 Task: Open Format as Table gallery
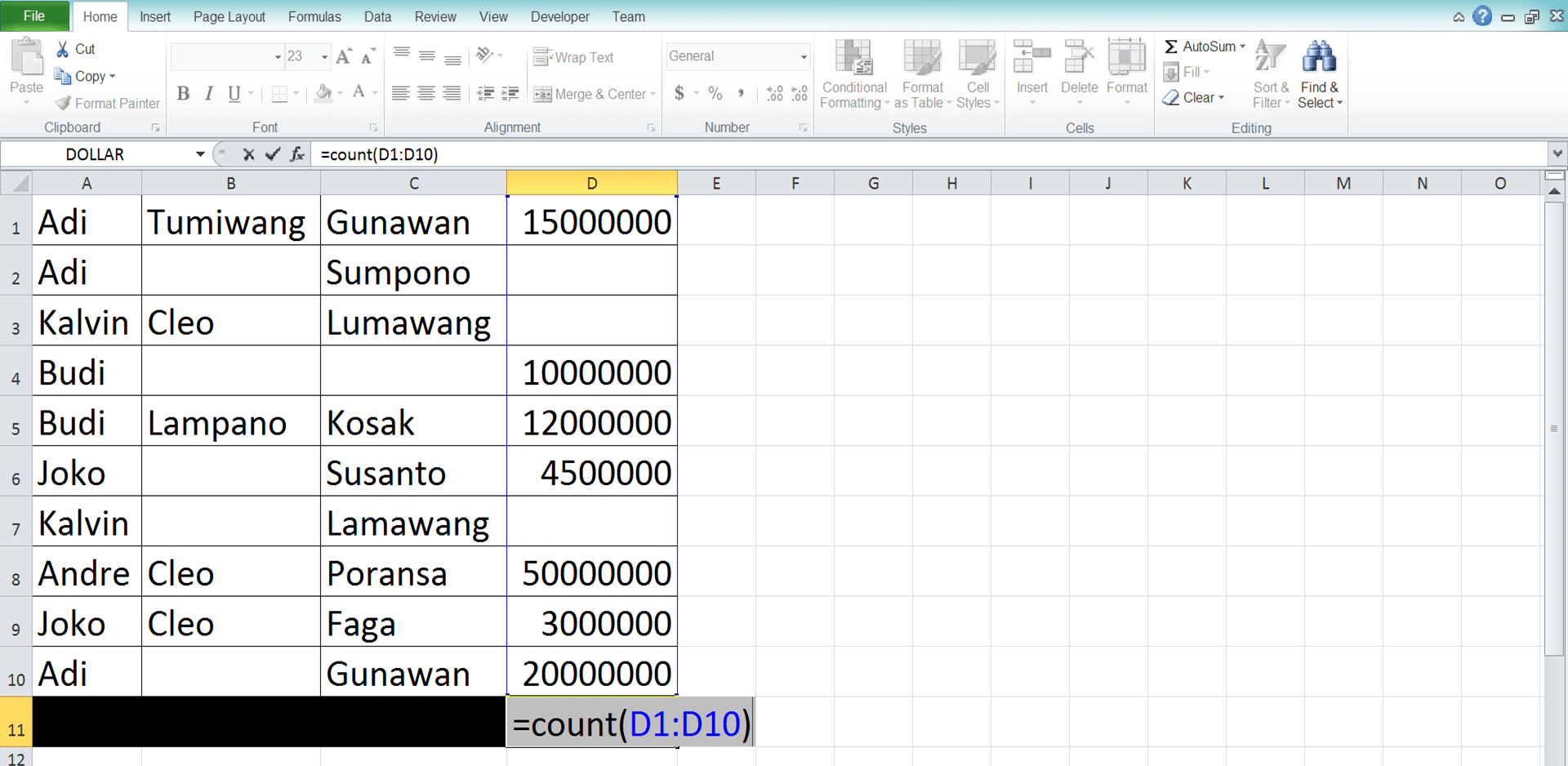(x=923, y=73)
